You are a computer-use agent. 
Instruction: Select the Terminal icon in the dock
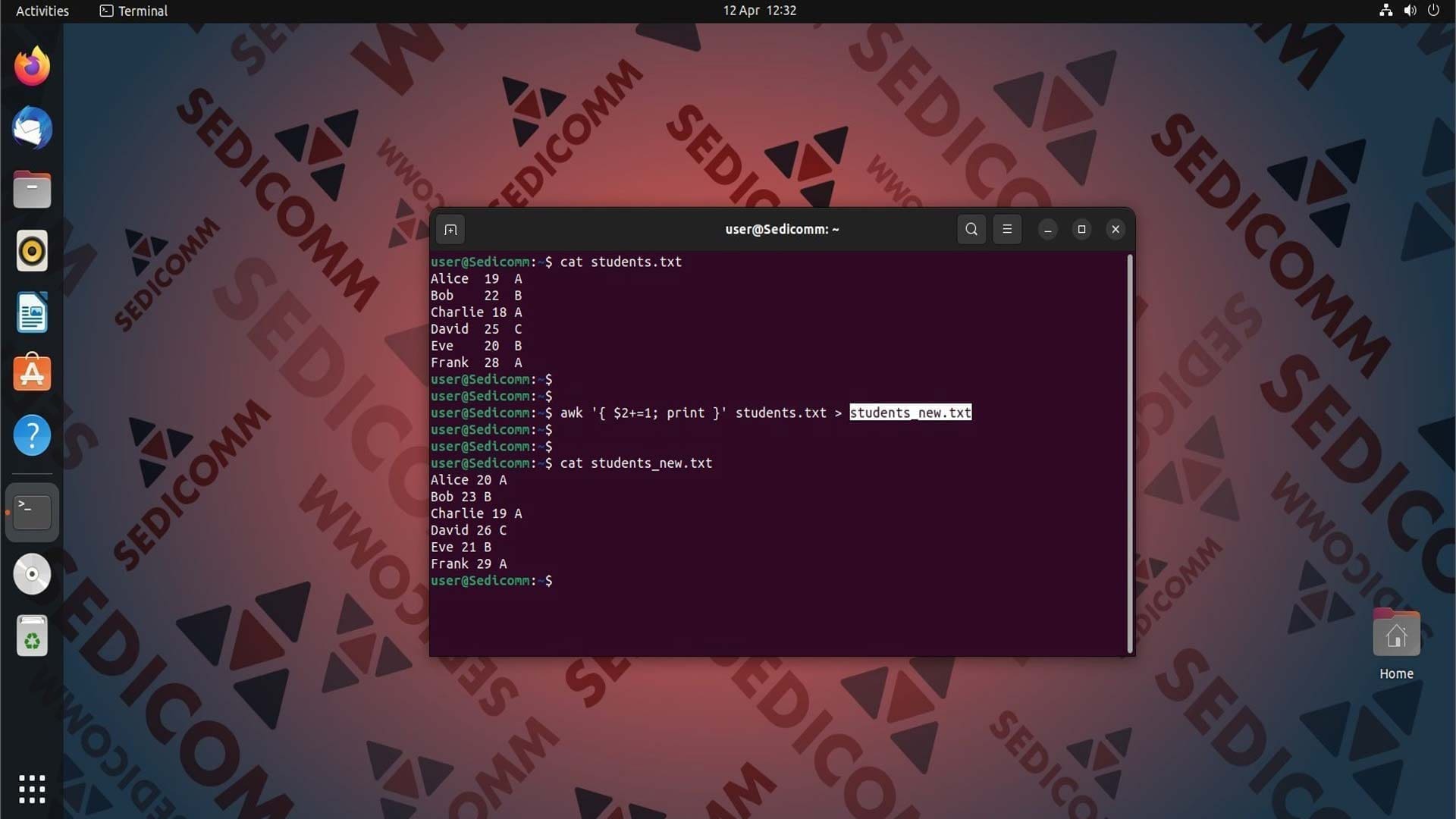(x=32, y=513)
